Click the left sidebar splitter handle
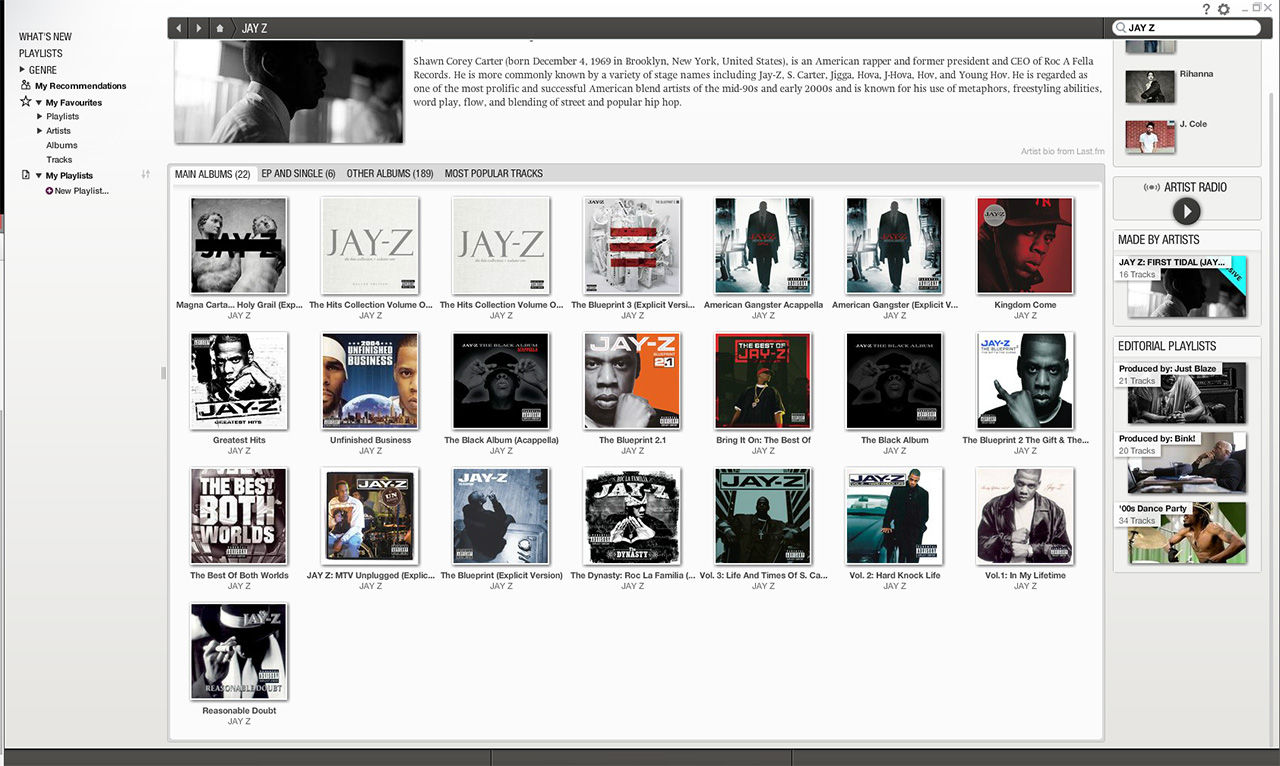This screenshot has width=1280, height=766. 163,373
